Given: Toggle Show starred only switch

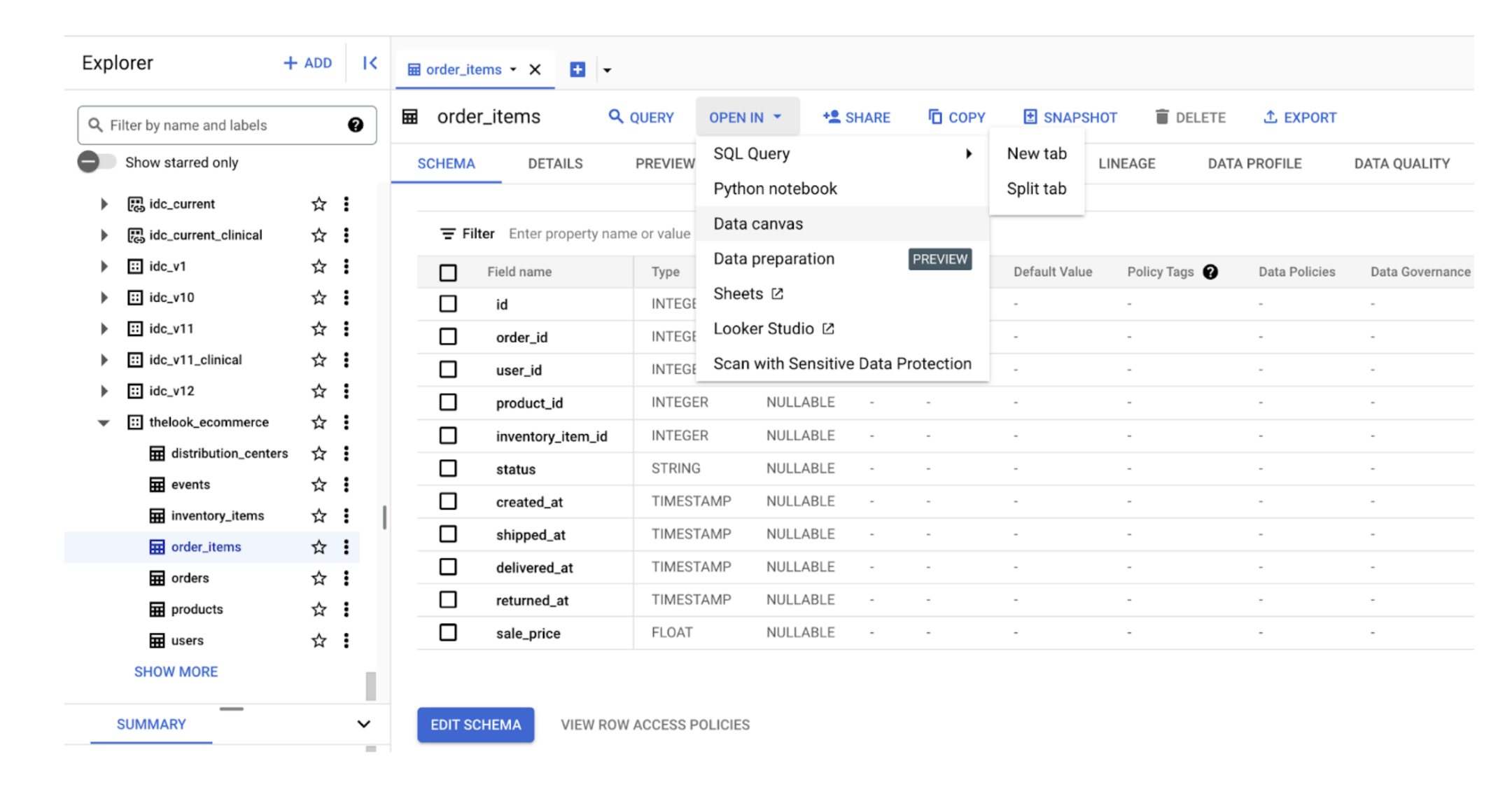Looking at the screenshot, I should click(97, 162).
